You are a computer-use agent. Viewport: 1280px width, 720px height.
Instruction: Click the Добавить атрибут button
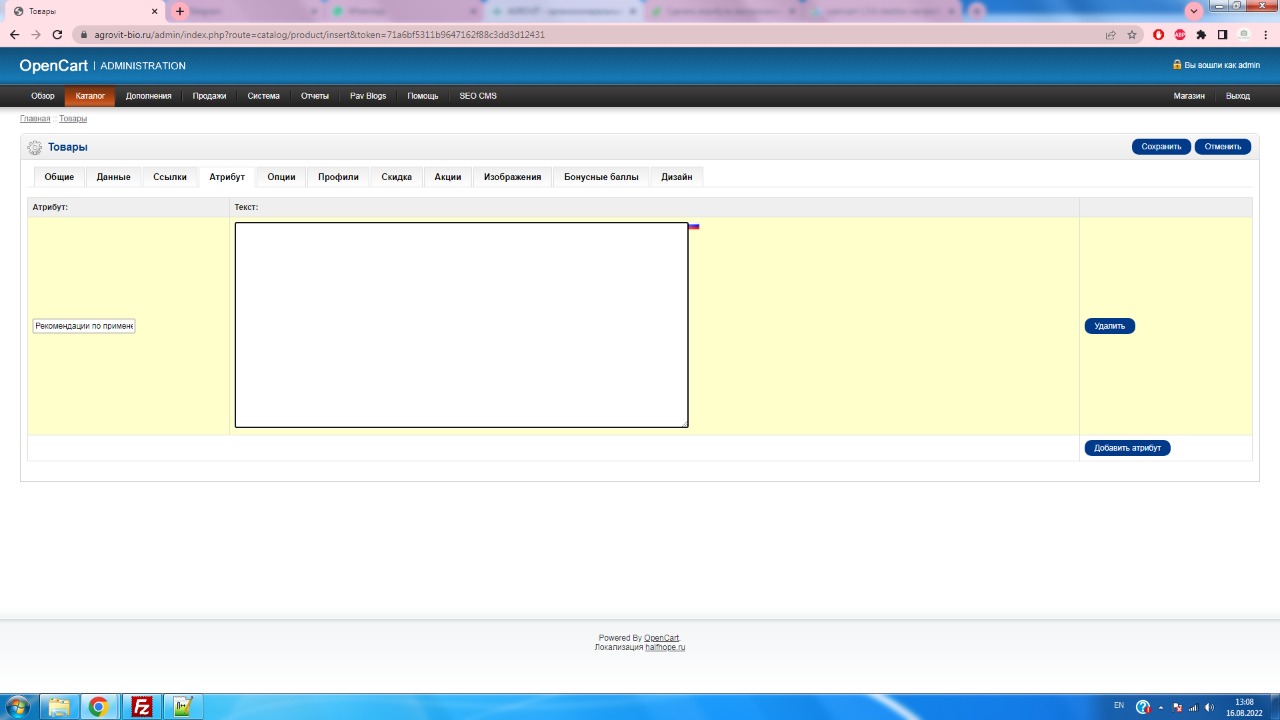tap(1127, 448)
